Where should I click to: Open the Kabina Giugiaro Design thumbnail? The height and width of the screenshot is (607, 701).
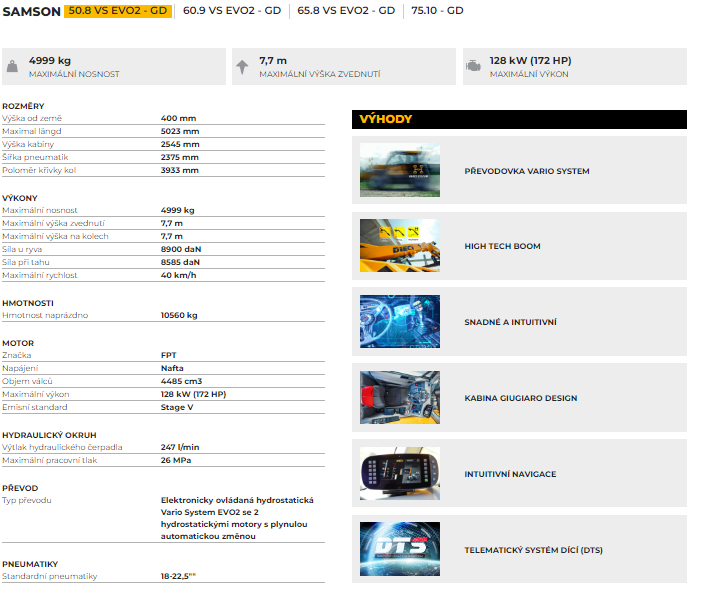400,397
